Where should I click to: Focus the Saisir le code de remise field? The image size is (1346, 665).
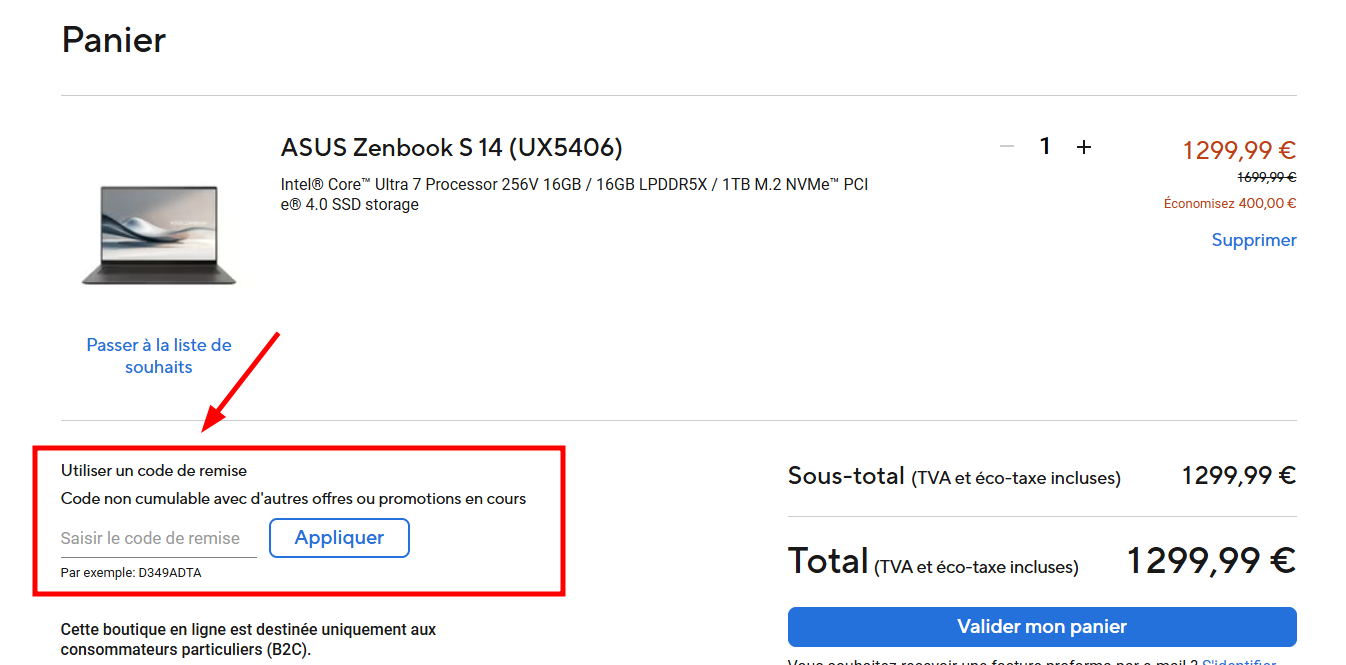click(158, 538)
